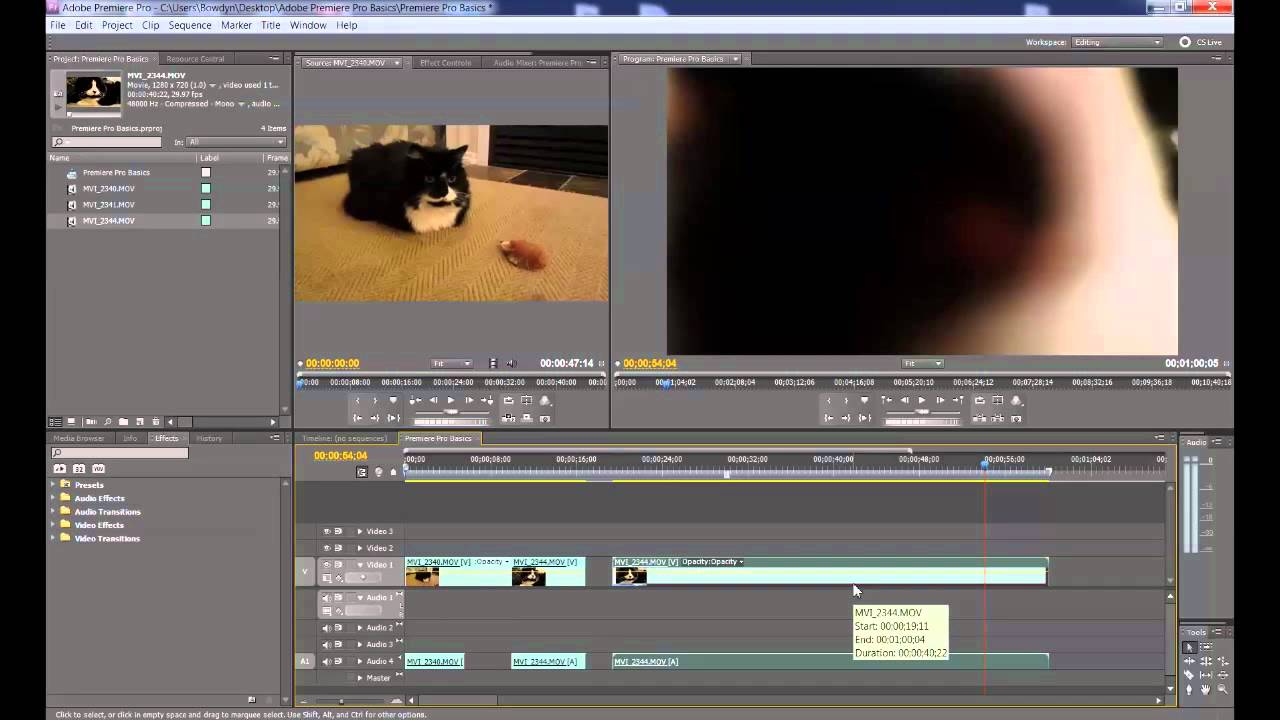Expand the Video 3 track

coord(360,531)
